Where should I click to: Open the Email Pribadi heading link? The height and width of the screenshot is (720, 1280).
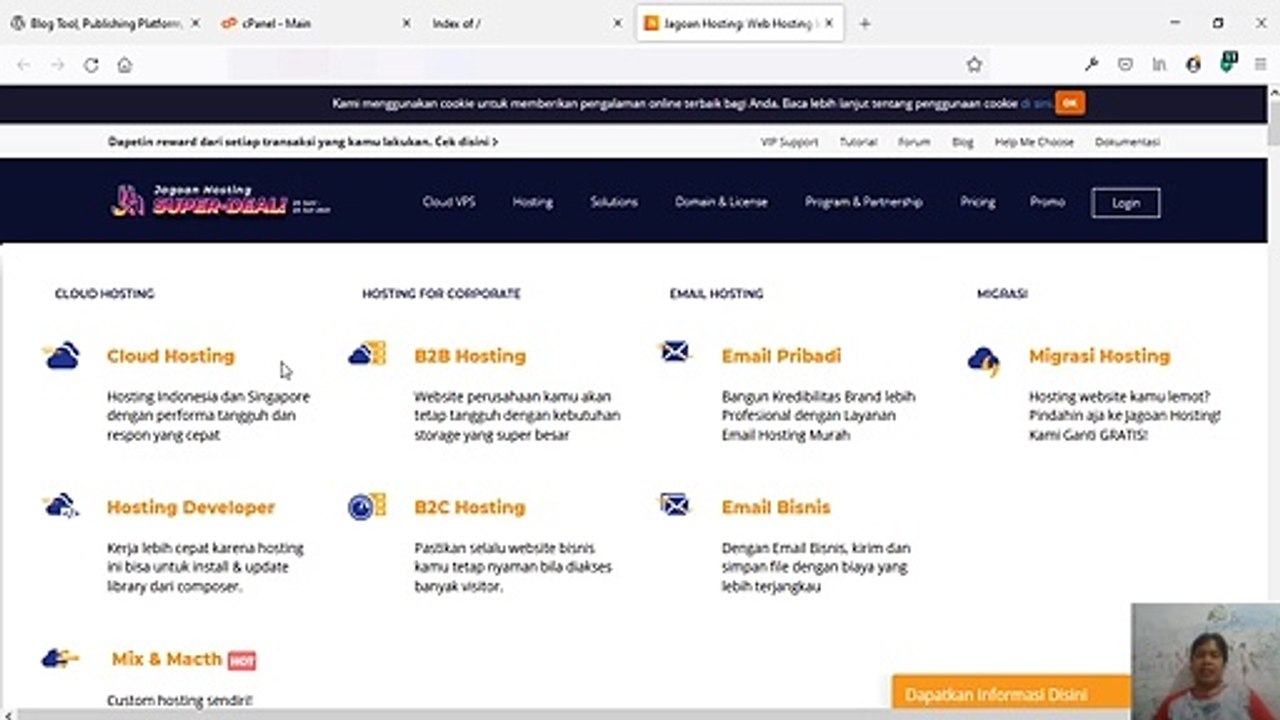pyautogui.click(x=781, y=356)
